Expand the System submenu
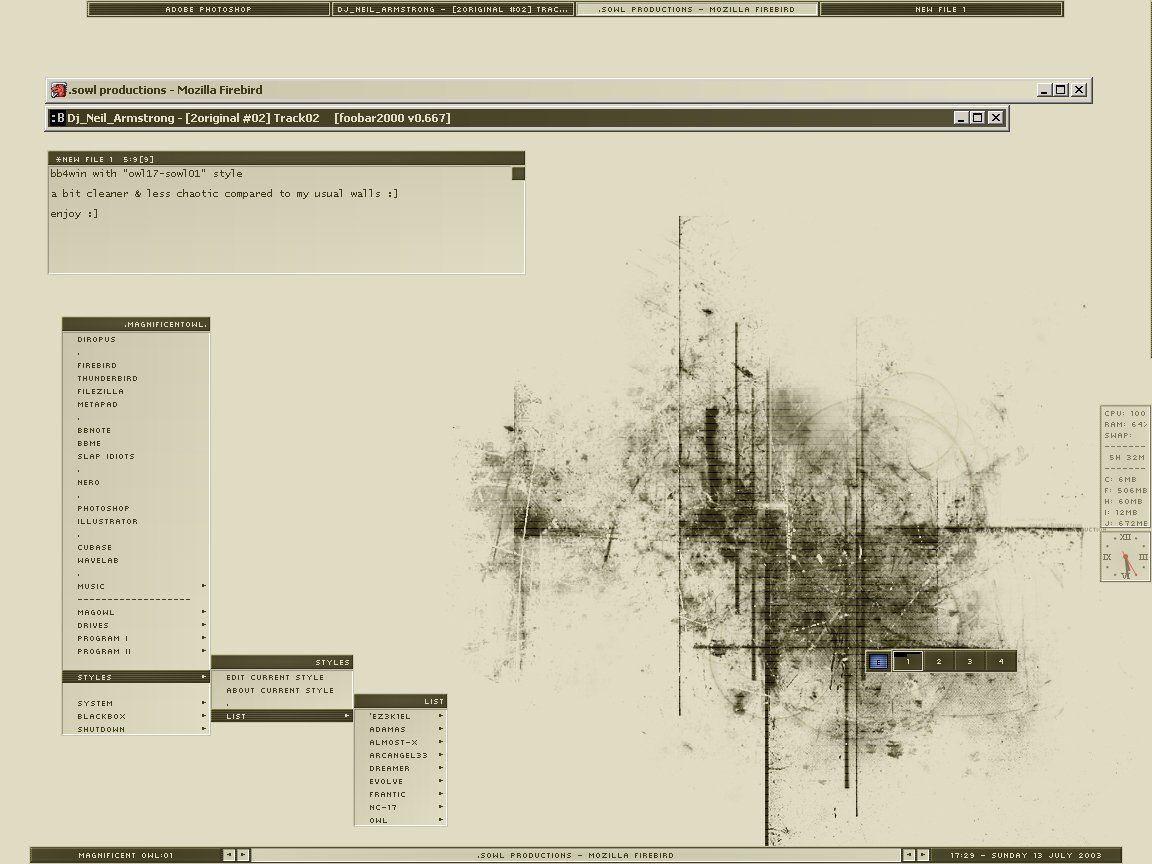 click(x=136, y=704)
